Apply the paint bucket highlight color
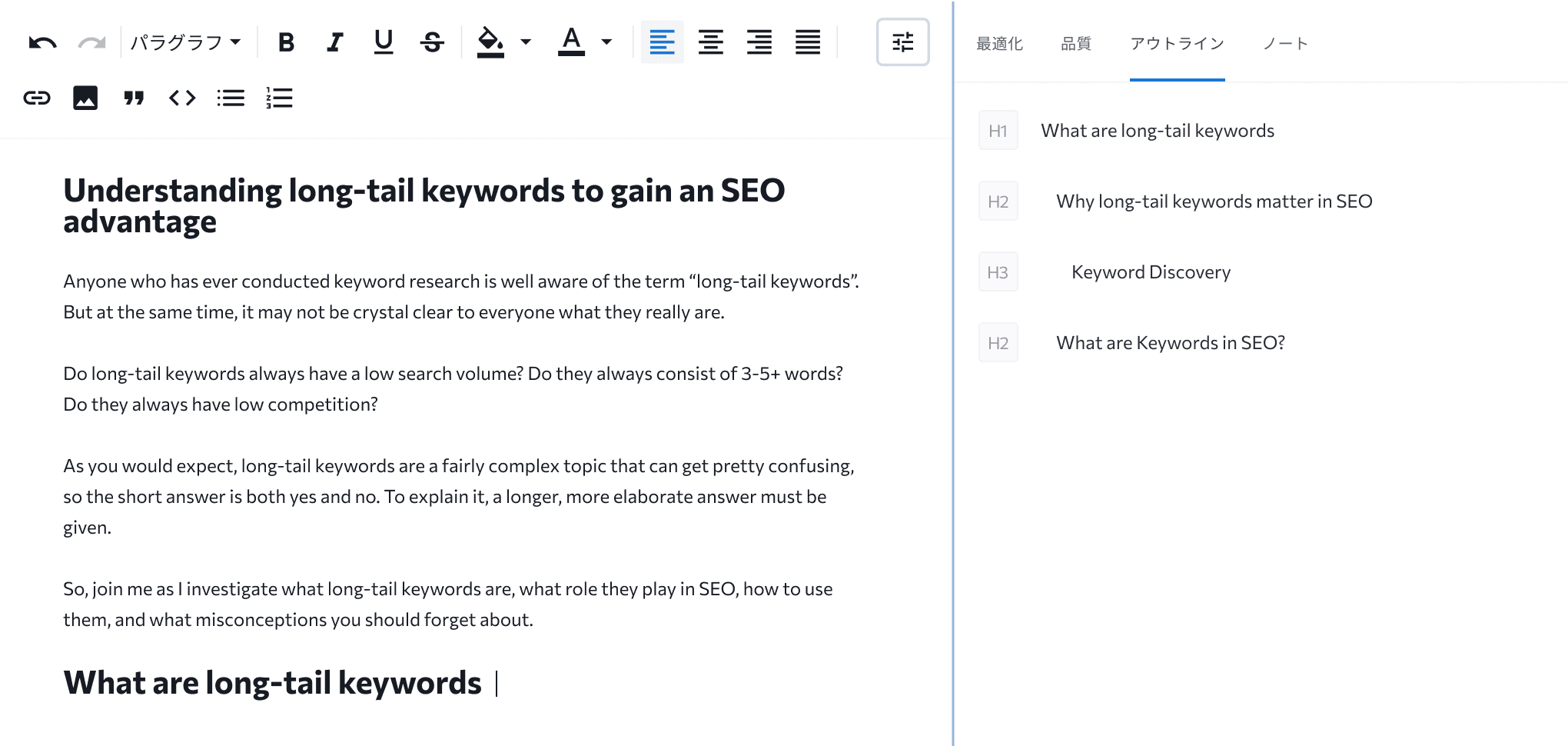This screenshot has height=746, width=1568. [490, 42]
